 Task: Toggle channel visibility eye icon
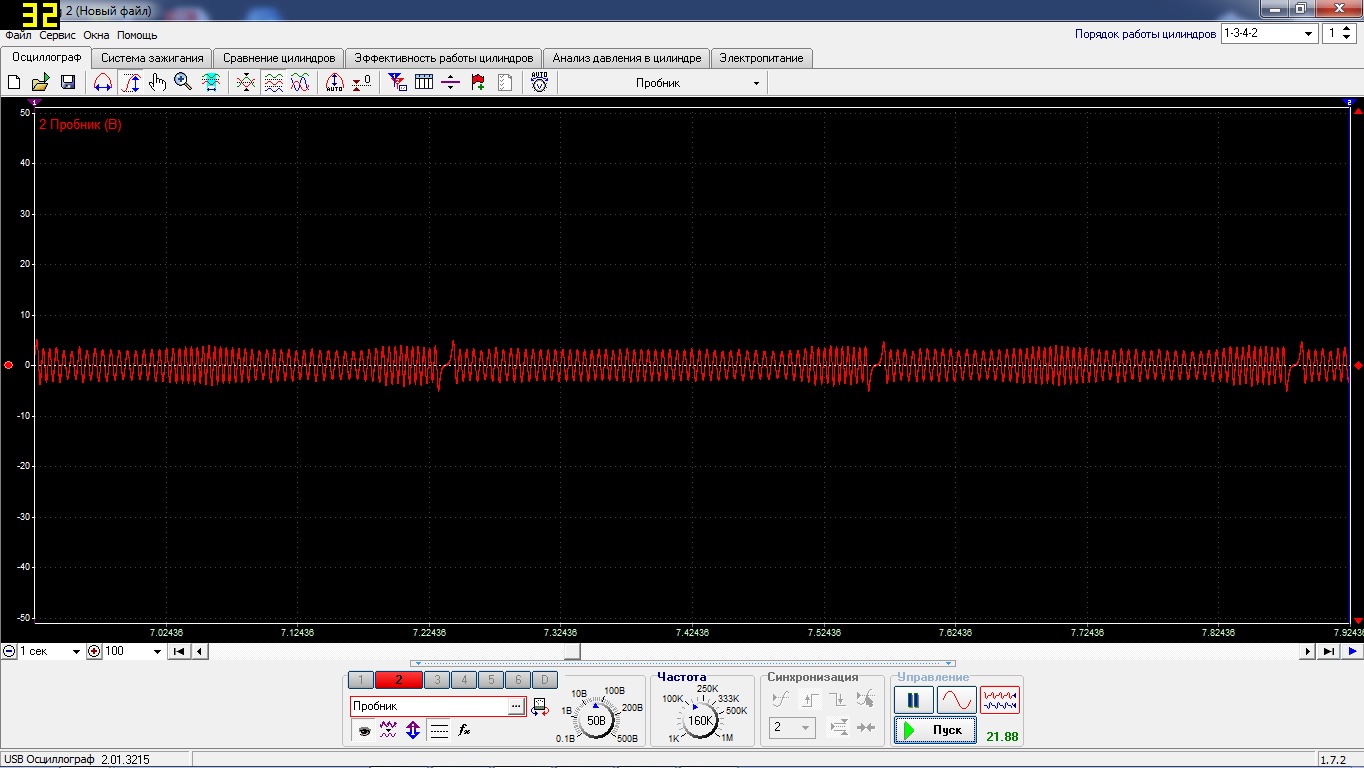pos(364,731)
